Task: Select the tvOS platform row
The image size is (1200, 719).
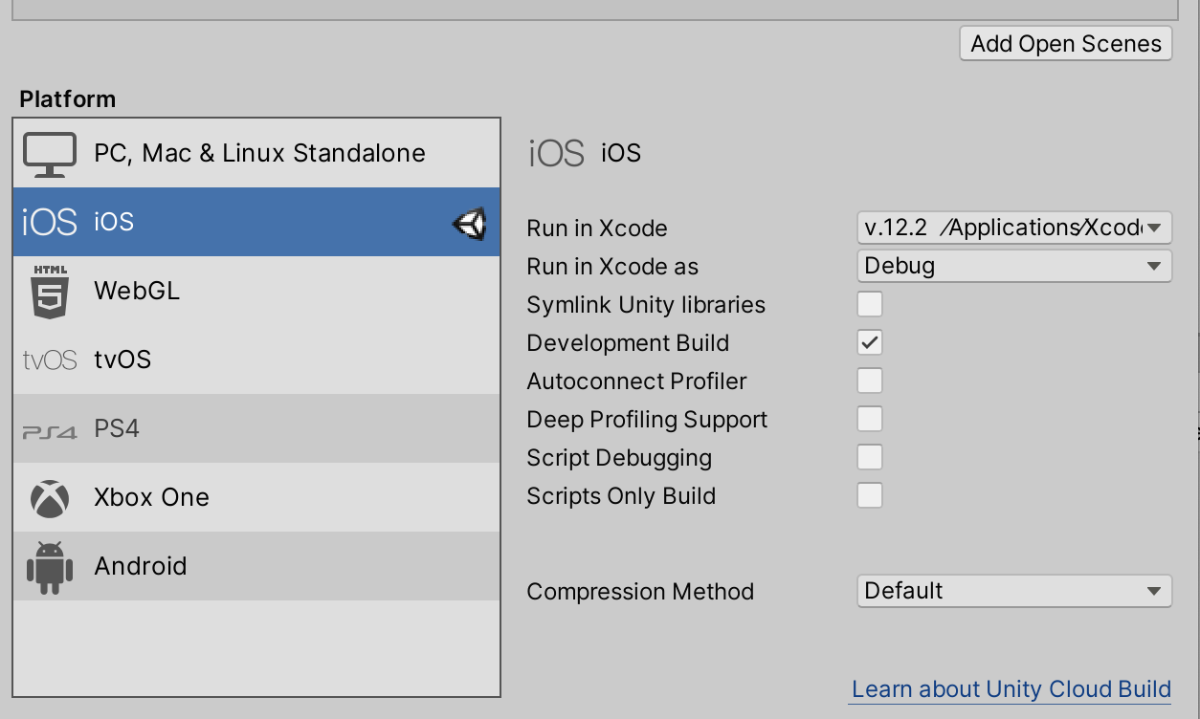Action: point(257,360)
